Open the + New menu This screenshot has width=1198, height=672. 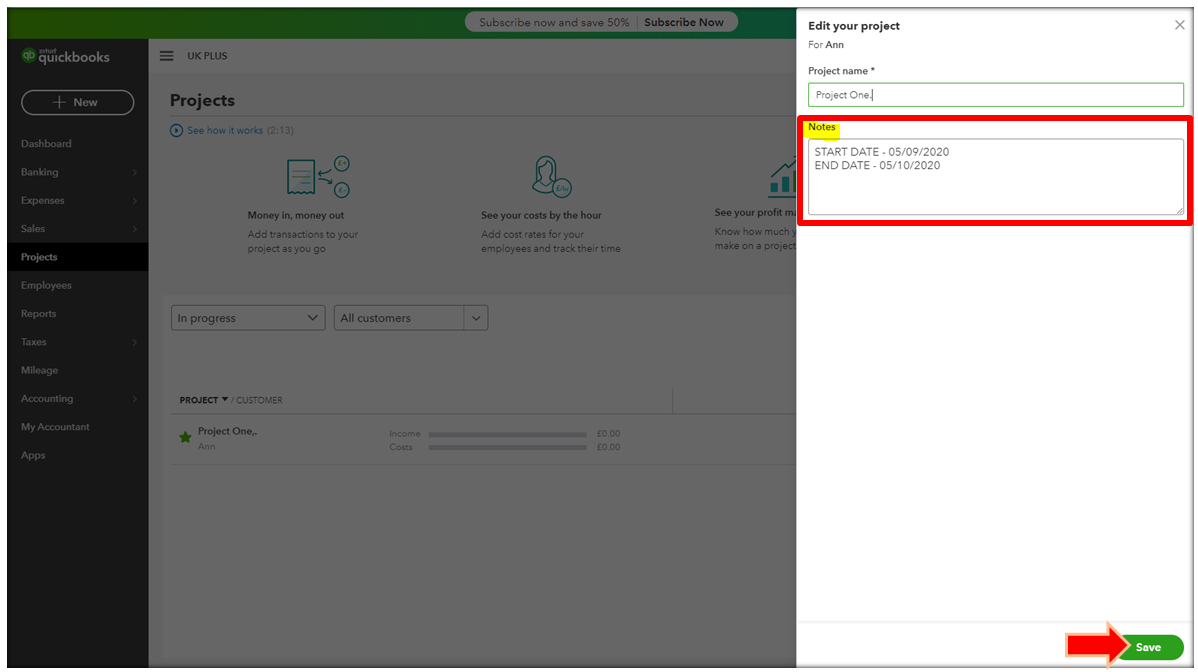click(x=77, y=102)
